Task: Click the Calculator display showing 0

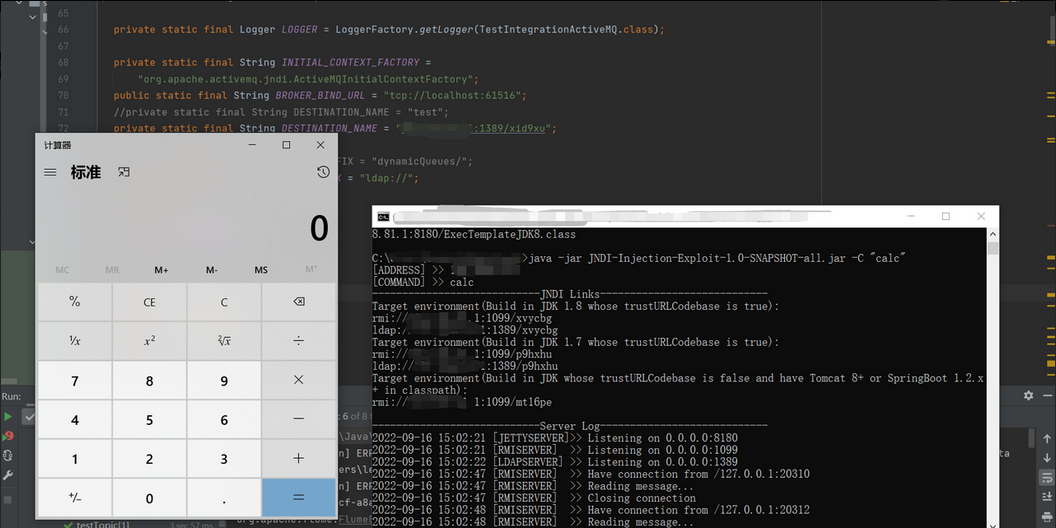Action: click(x=319, y=228)
